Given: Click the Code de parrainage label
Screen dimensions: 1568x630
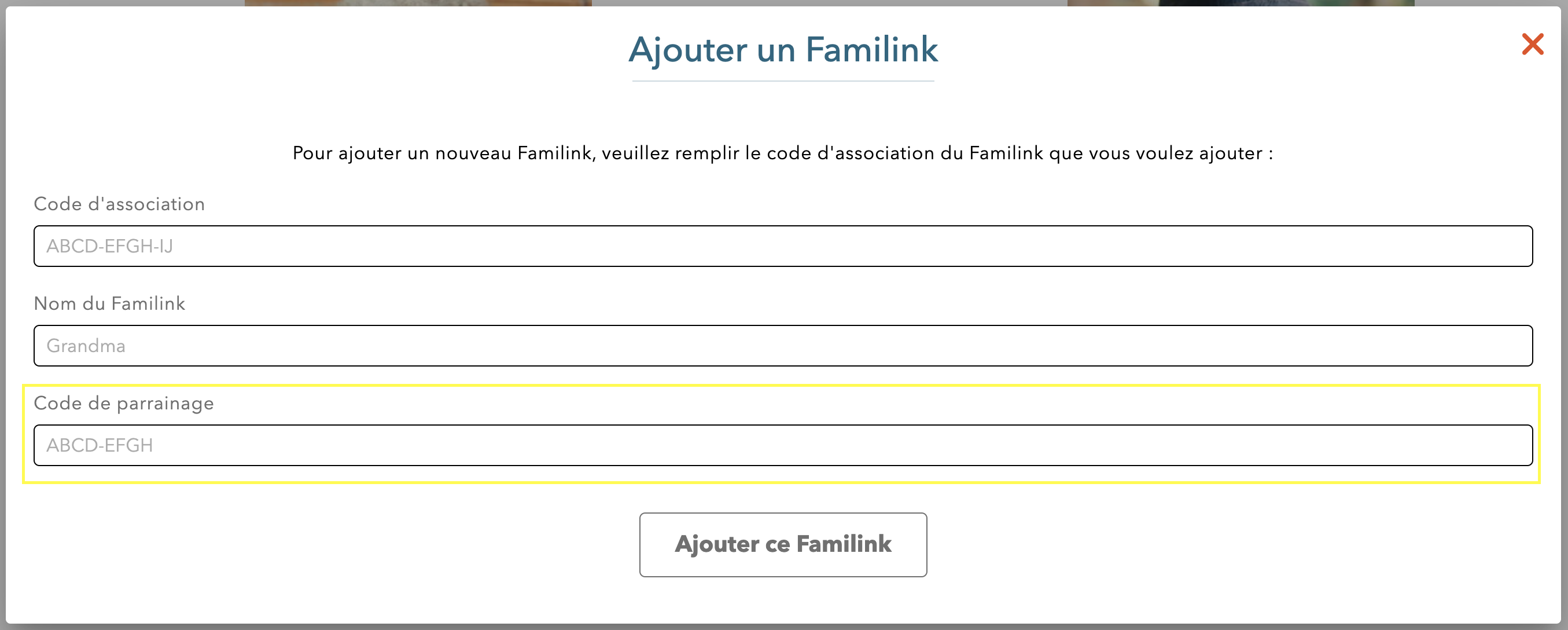Looking at the screenshot, I should [124, 404].
